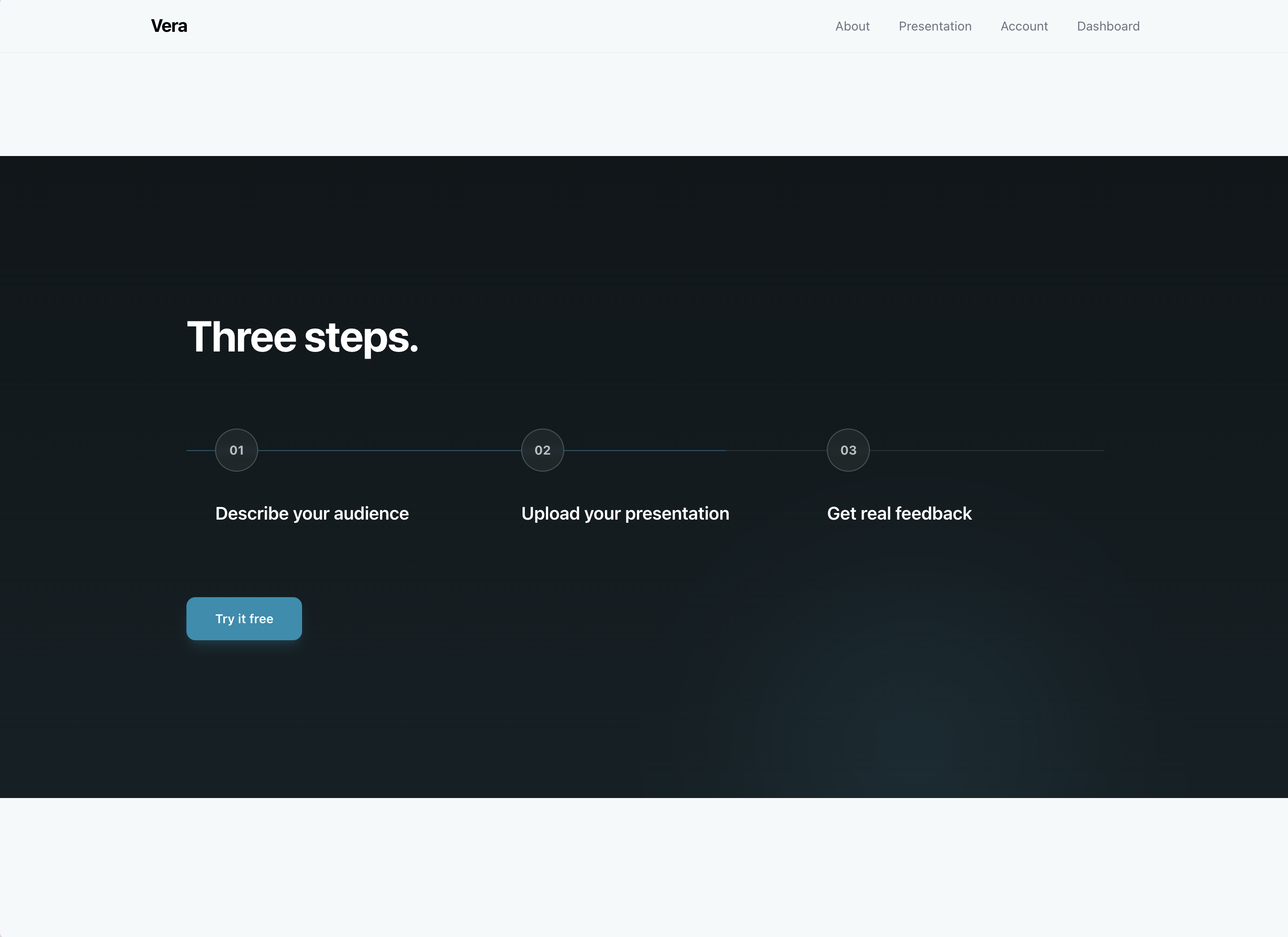This screenshot has width=1288, height=937.
Task: Select the step 02 circle marker
Action: click(x=542, y=450)
